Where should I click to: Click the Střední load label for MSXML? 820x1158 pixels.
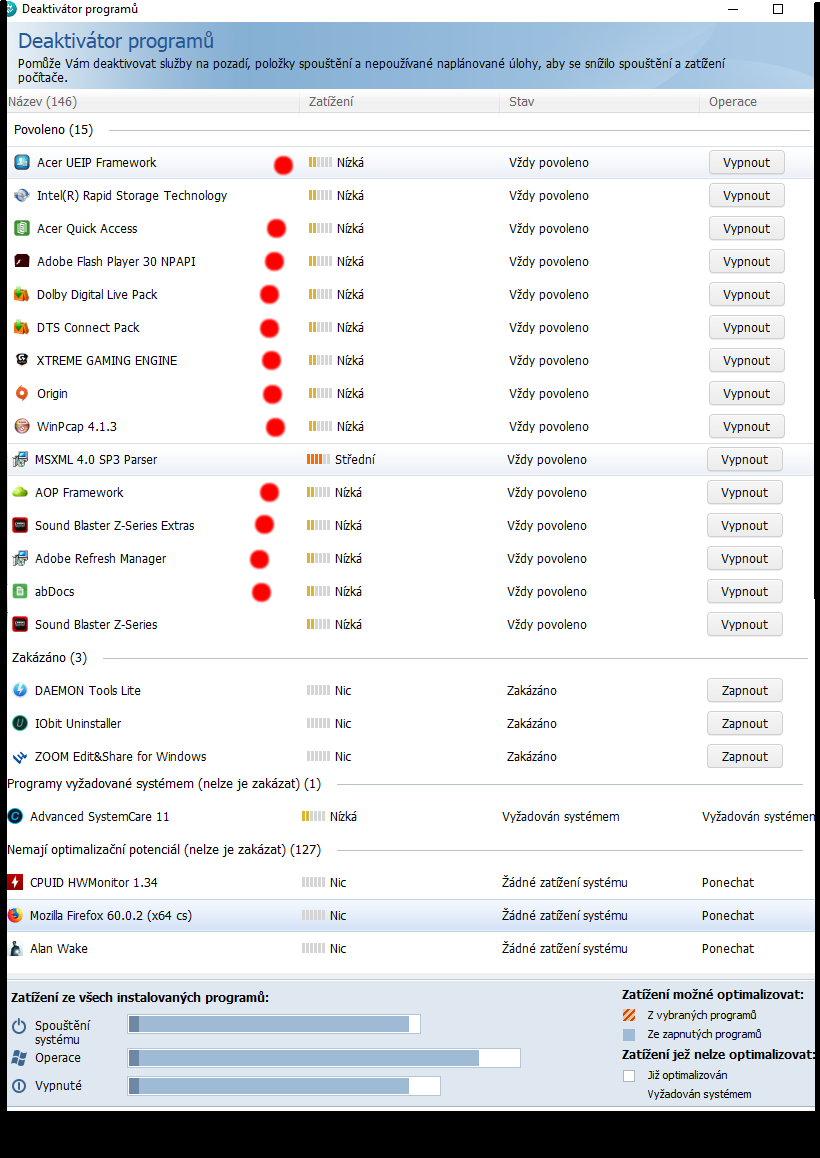coord(355,459)
